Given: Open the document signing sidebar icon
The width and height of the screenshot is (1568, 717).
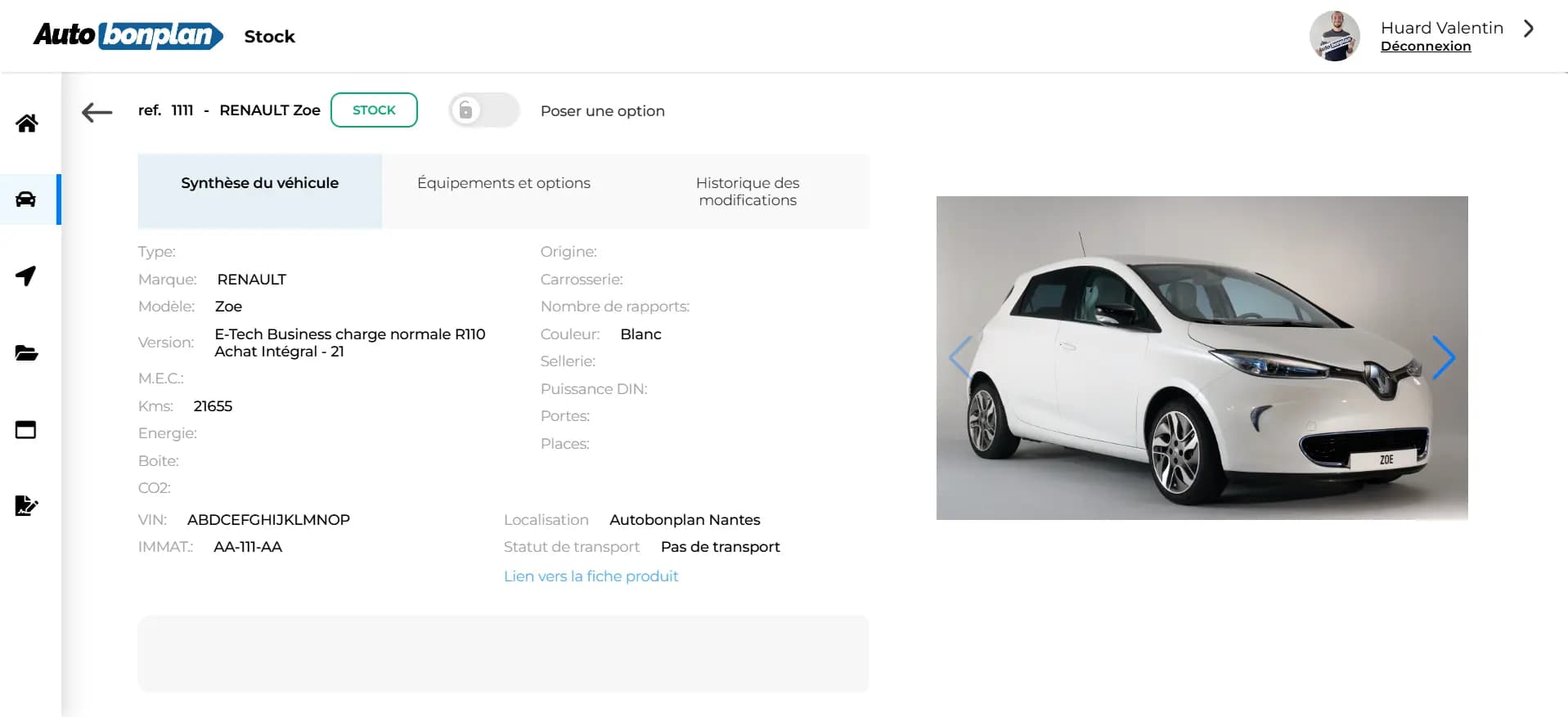Looking at the screenshot, I should pos(26,506).
